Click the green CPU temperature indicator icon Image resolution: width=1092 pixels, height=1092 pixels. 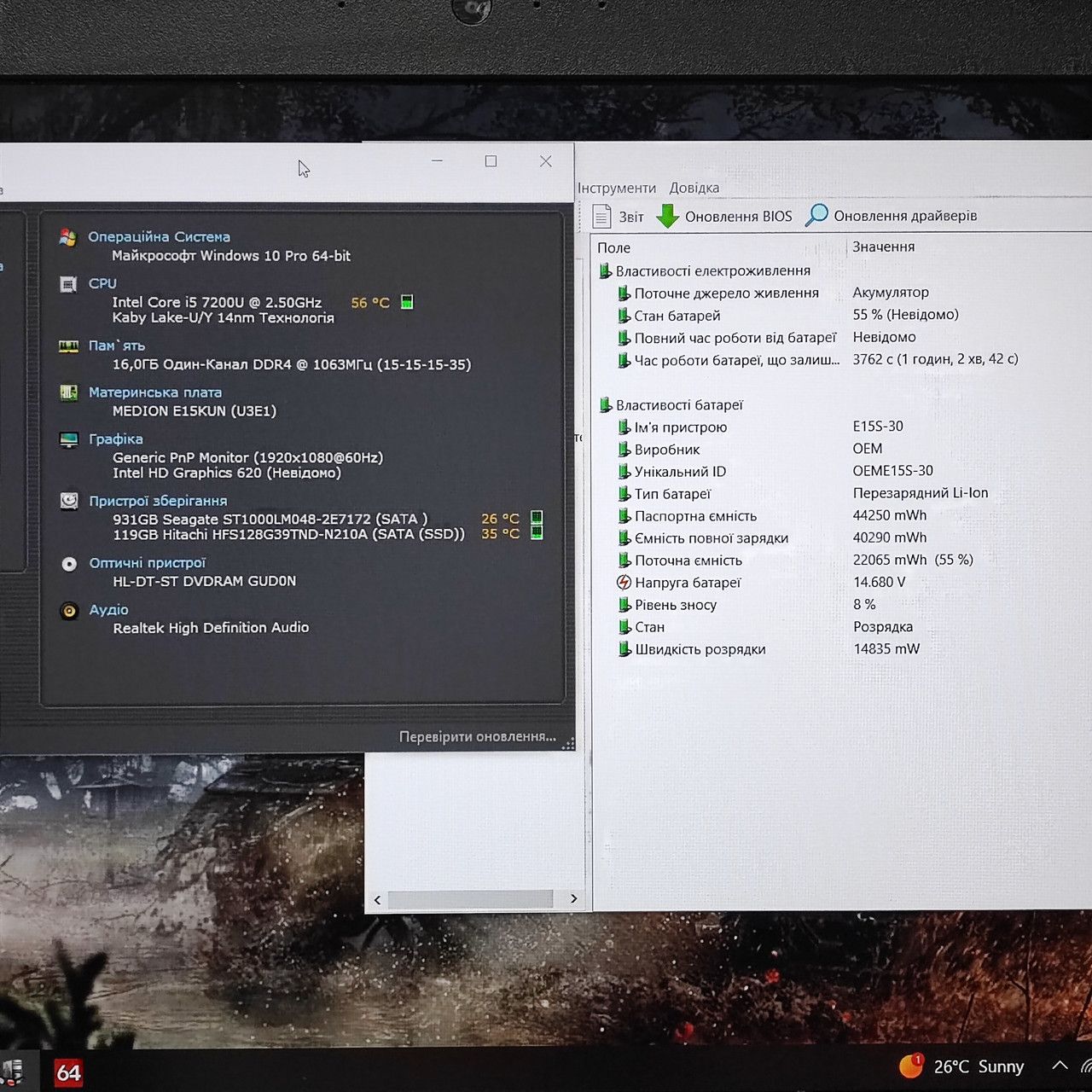(407, 302)
